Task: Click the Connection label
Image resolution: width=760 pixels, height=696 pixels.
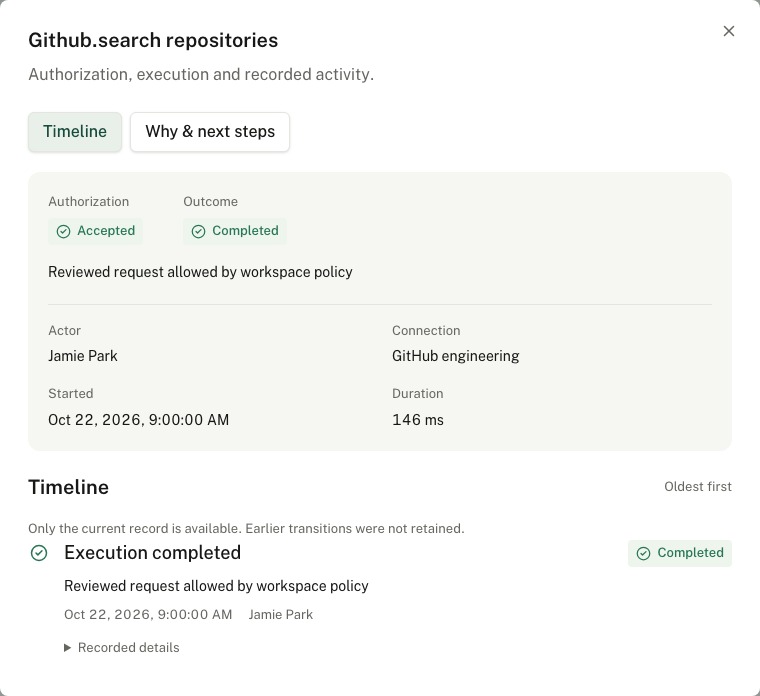Action: click(x=426, y=331)
